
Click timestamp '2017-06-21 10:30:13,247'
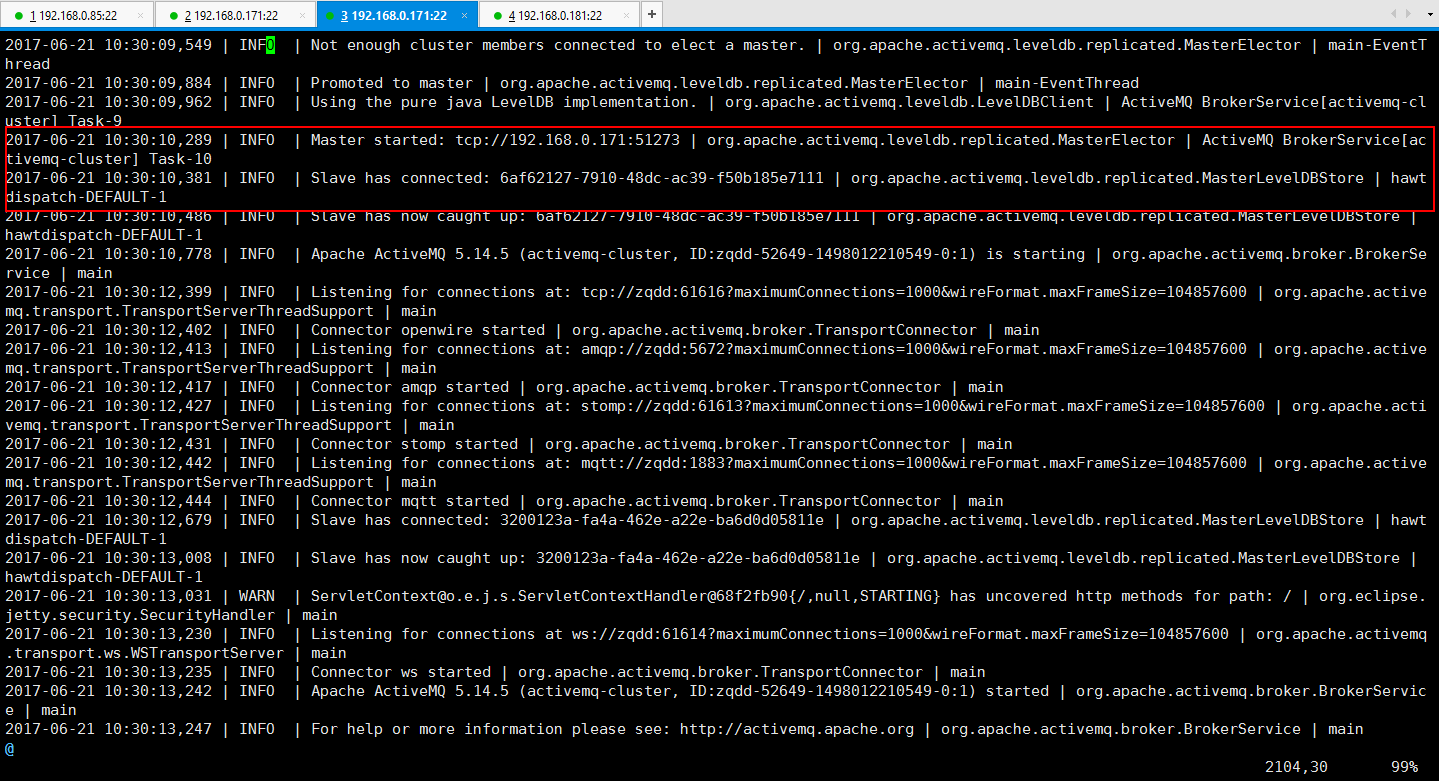point(108,729)
